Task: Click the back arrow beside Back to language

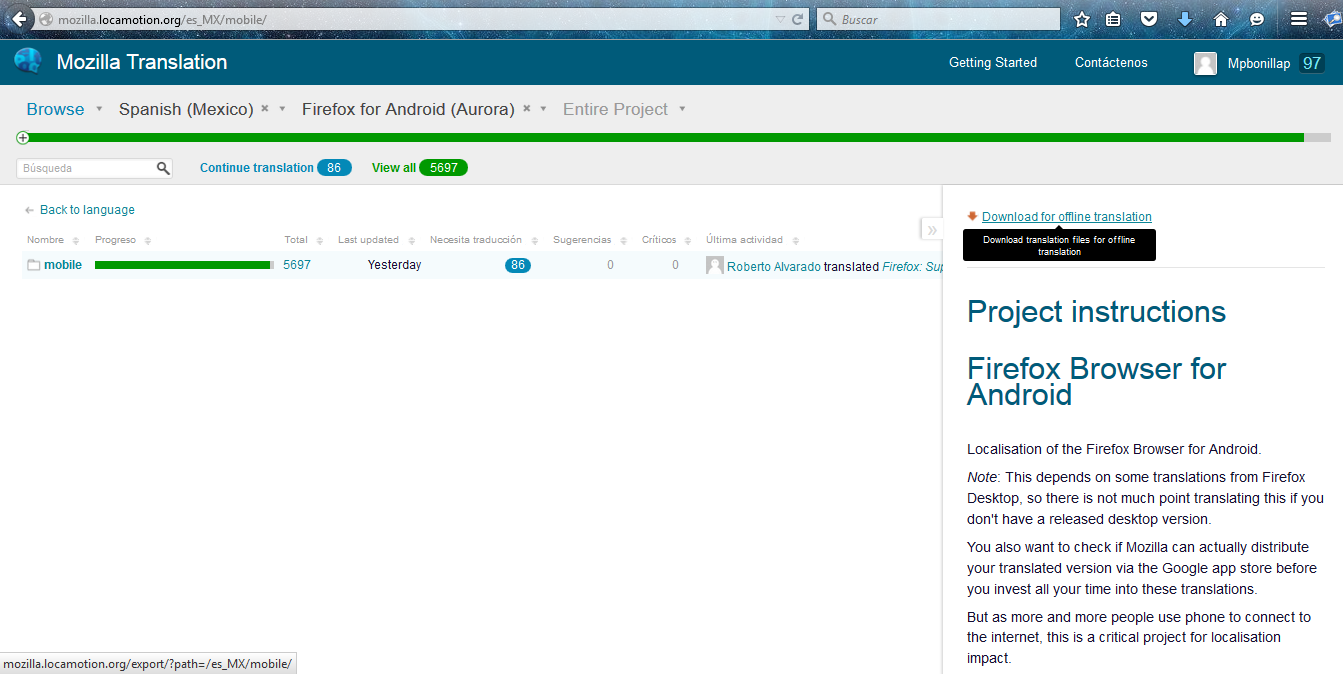Action: pos(30,210)
